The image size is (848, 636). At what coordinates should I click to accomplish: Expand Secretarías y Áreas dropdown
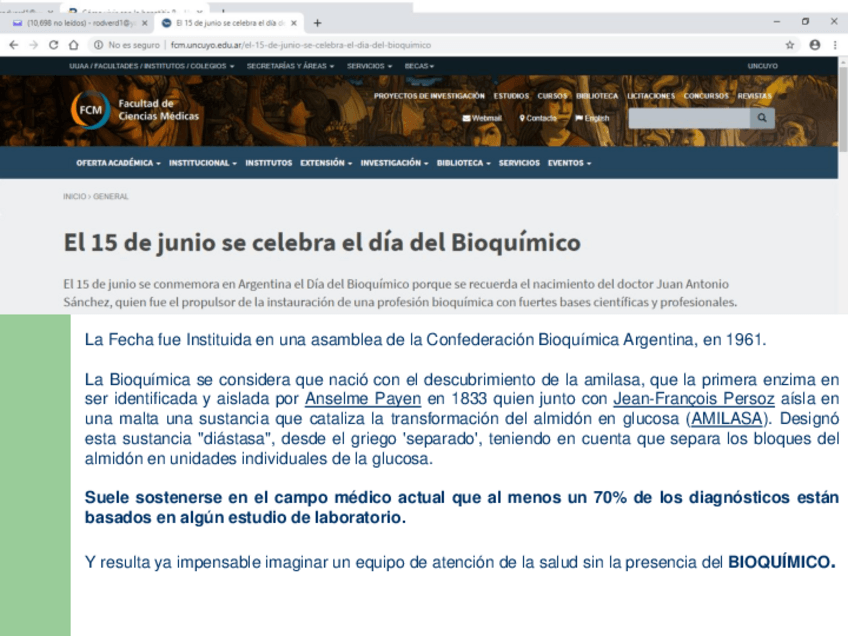pyautogui.click(x=290, y=66)
